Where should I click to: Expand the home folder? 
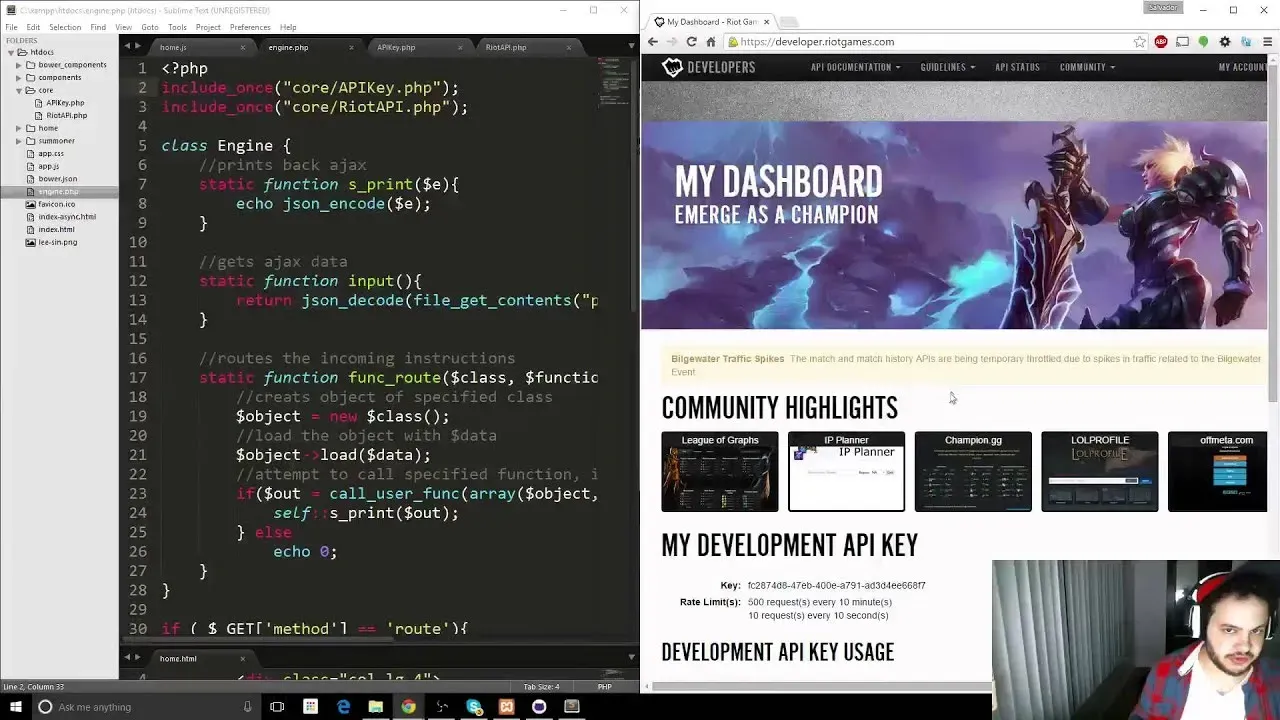tap(18, 128)
